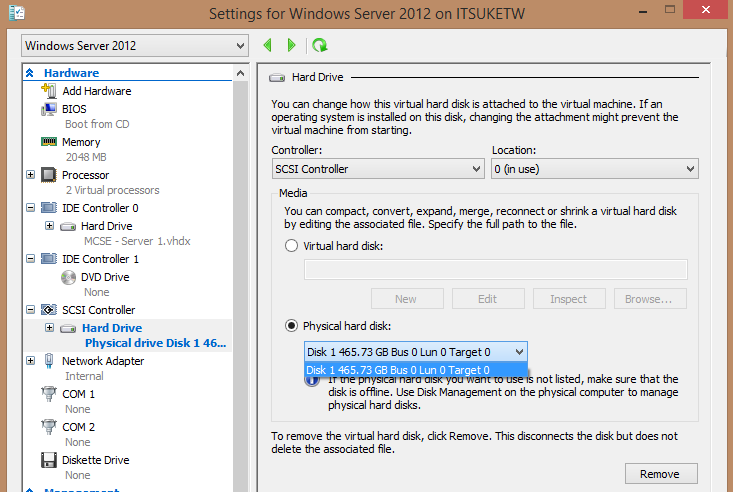The height and width of the screenshot is (492, 733).
Task: Click the green back arrow icon
Action: [268, 45]
